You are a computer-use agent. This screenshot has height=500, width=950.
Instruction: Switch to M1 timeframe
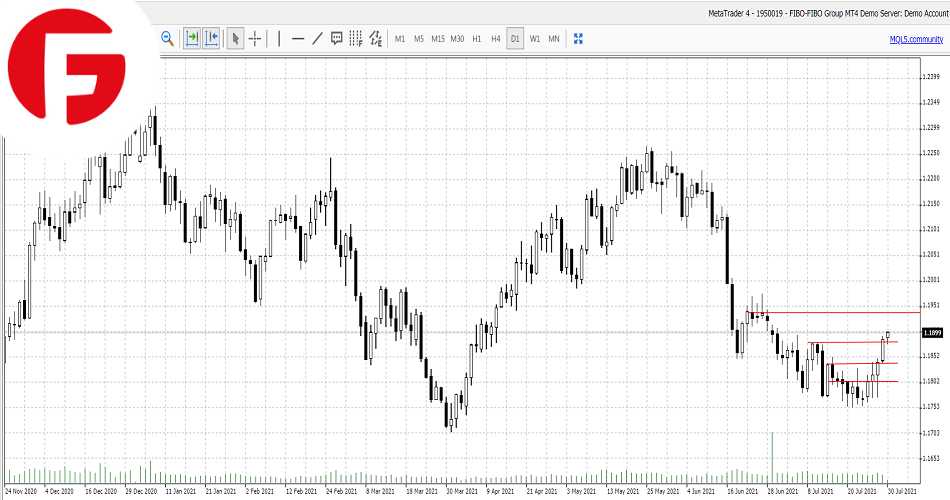tap(400, 39)
